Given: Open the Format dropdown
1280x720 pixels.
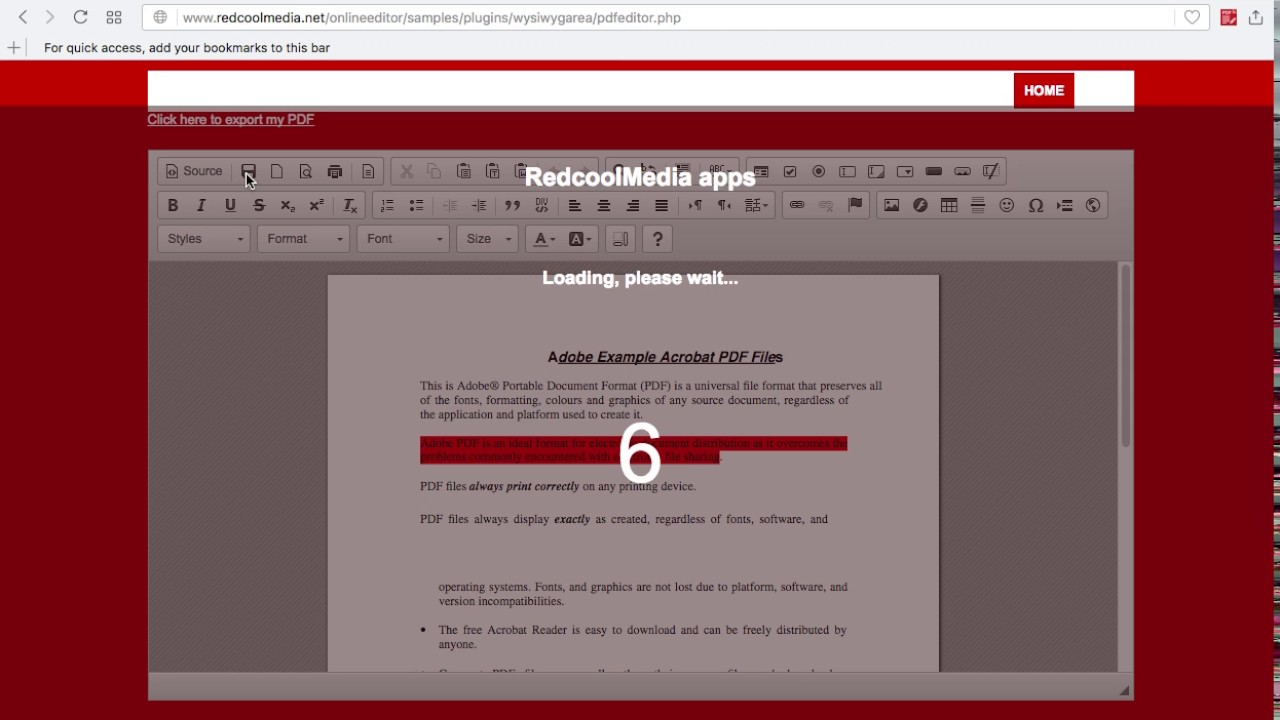Looking at the screenshot, I should pyautogui.click(x=303, y=239).
